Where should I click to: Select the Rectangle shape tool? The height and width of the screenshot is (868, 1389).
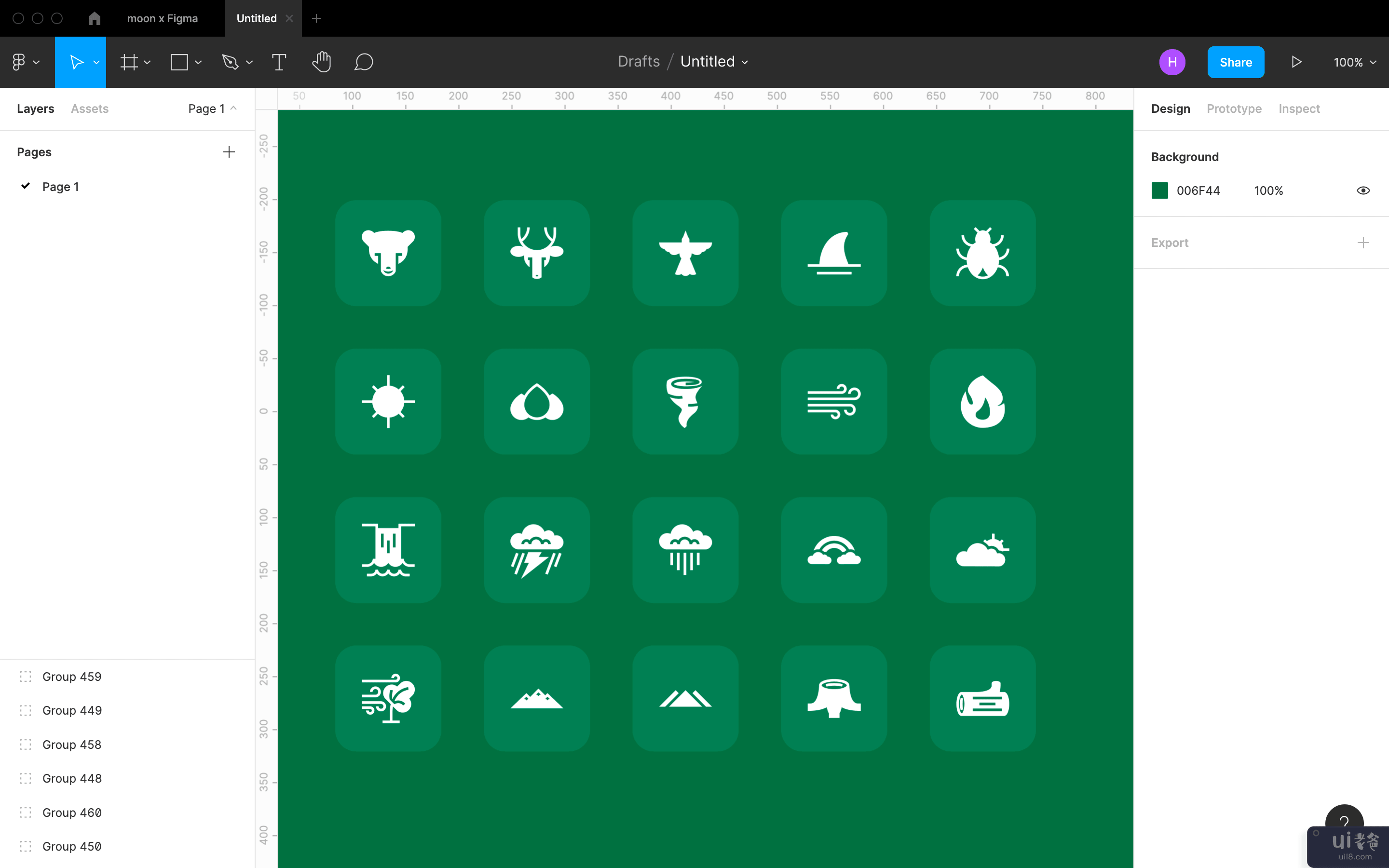coord(179,62)
